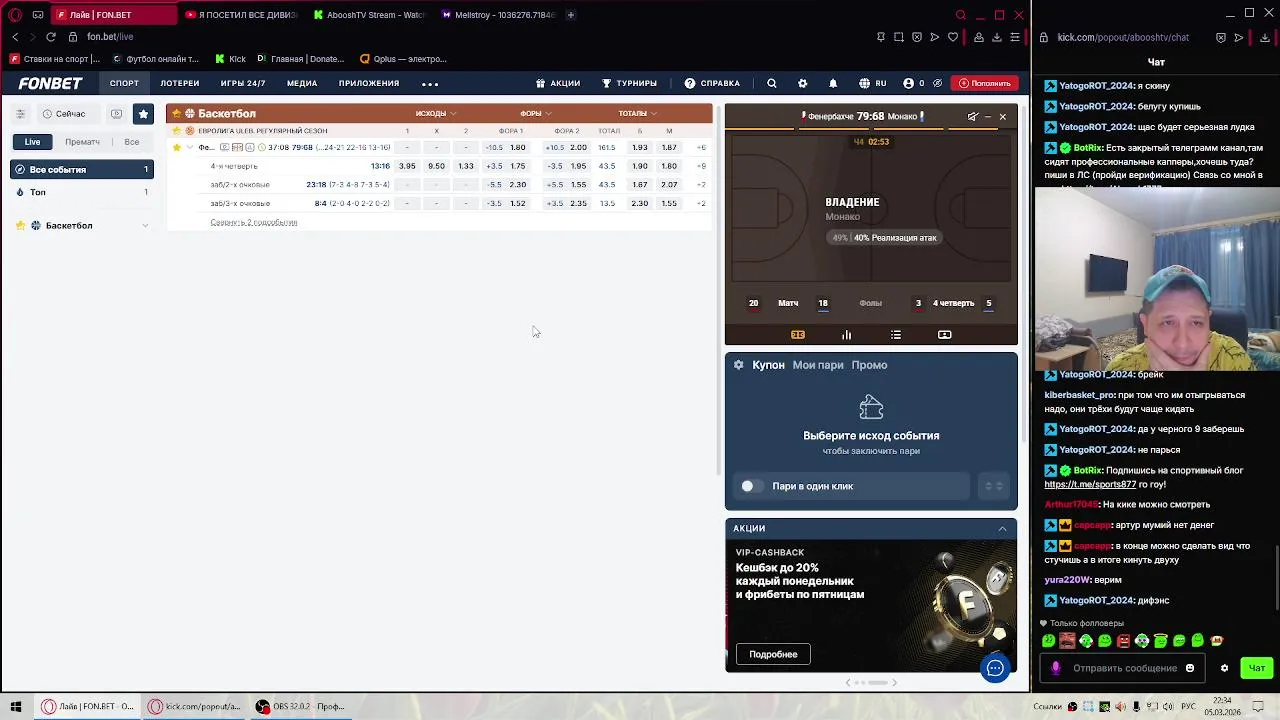Open the Приложения menu item

tap(369, 83)
